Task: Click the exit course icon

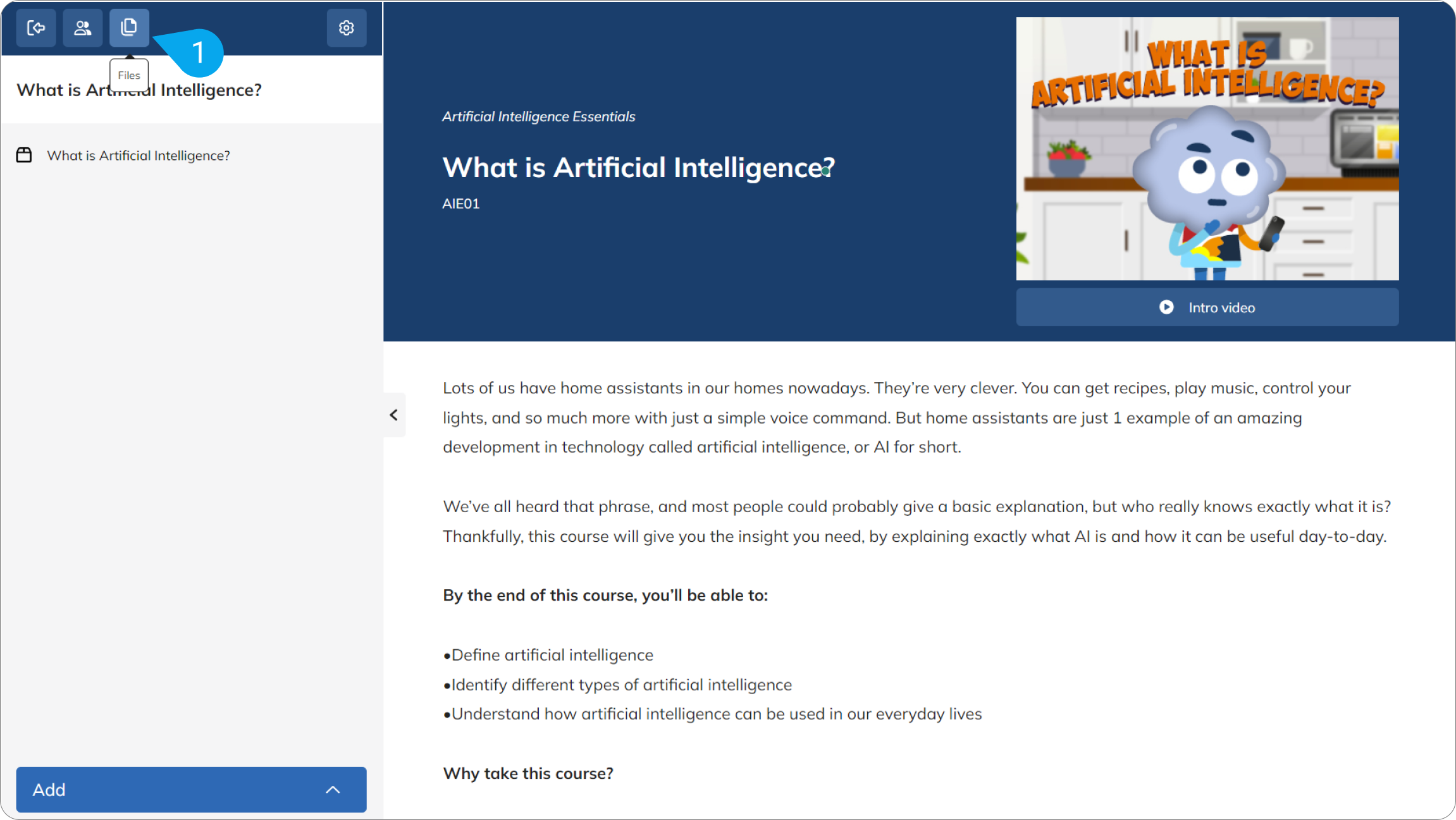Action: pyautogui.click(x=36, y=28)
